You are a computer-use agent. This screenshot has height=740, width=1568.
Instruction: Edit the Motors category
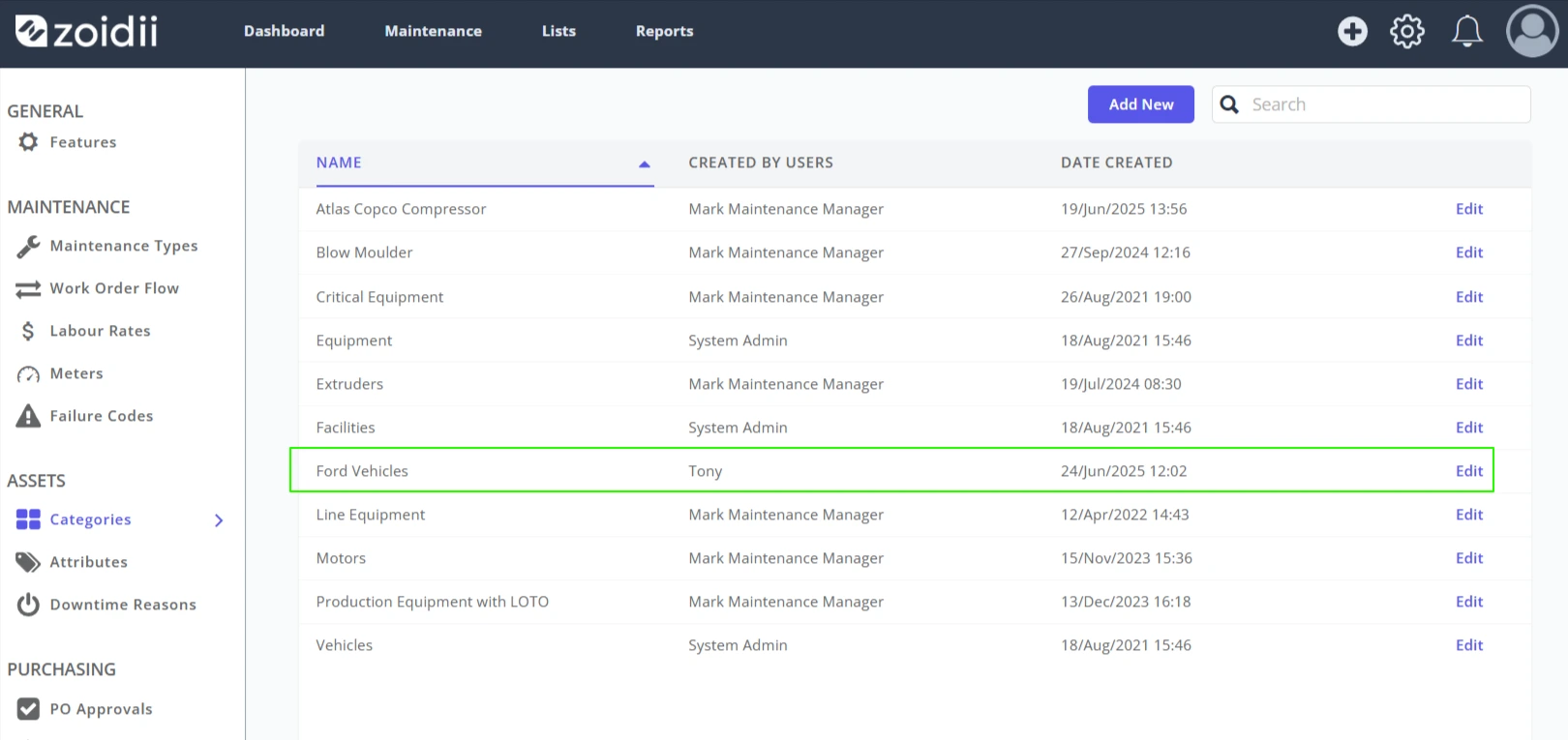click(x=1469, y=558)
